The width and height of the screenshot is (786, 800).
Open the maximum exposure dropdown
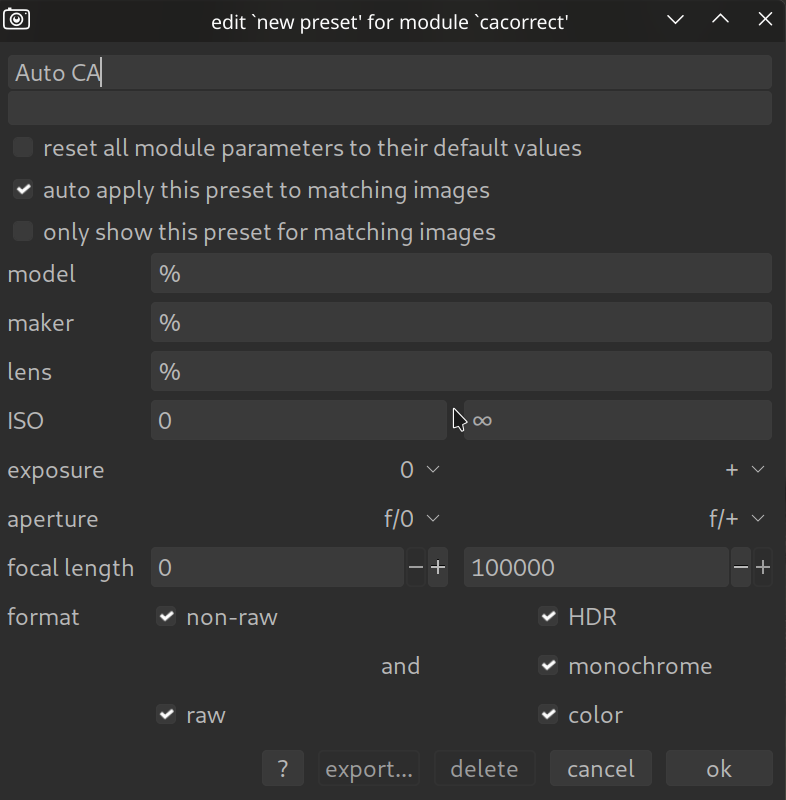745,470
